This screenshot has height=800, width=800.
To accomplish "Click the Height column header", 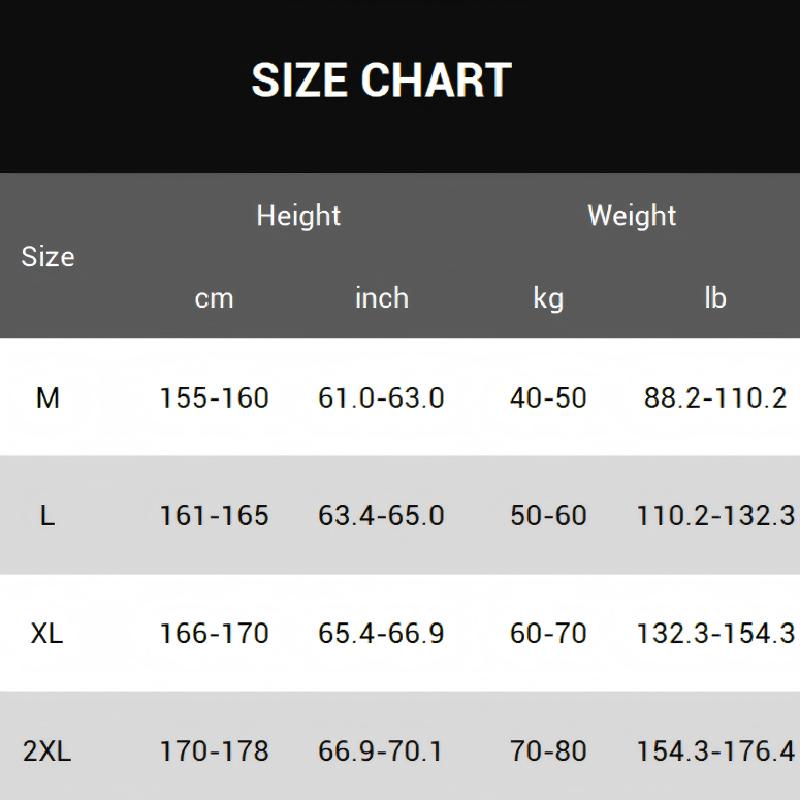I will click(298, 215).
